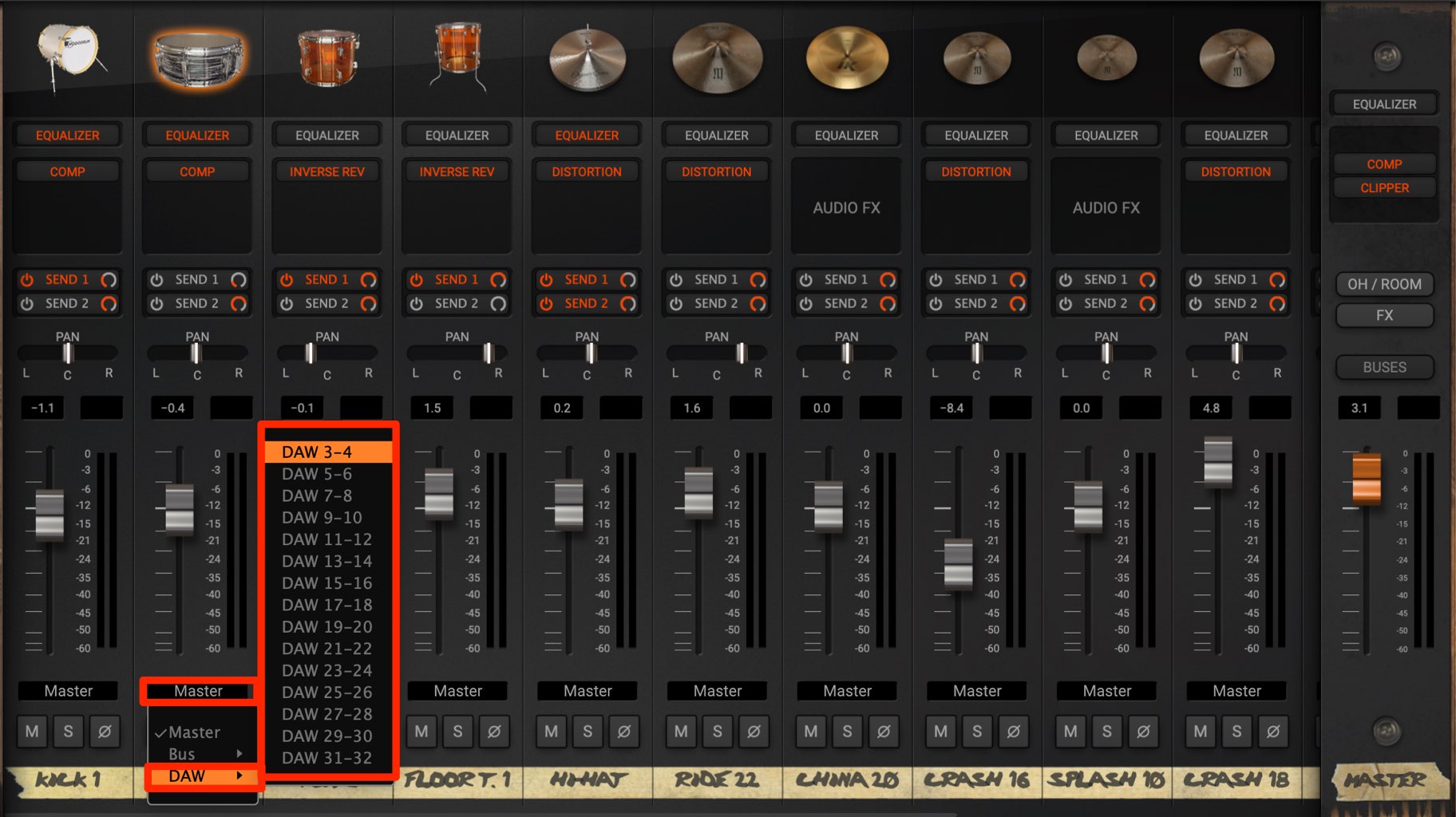Image resolution: width=1456 pixels, height=817 pixels.
Task: Solo the Hi-Hat channel
Action: 588,731
